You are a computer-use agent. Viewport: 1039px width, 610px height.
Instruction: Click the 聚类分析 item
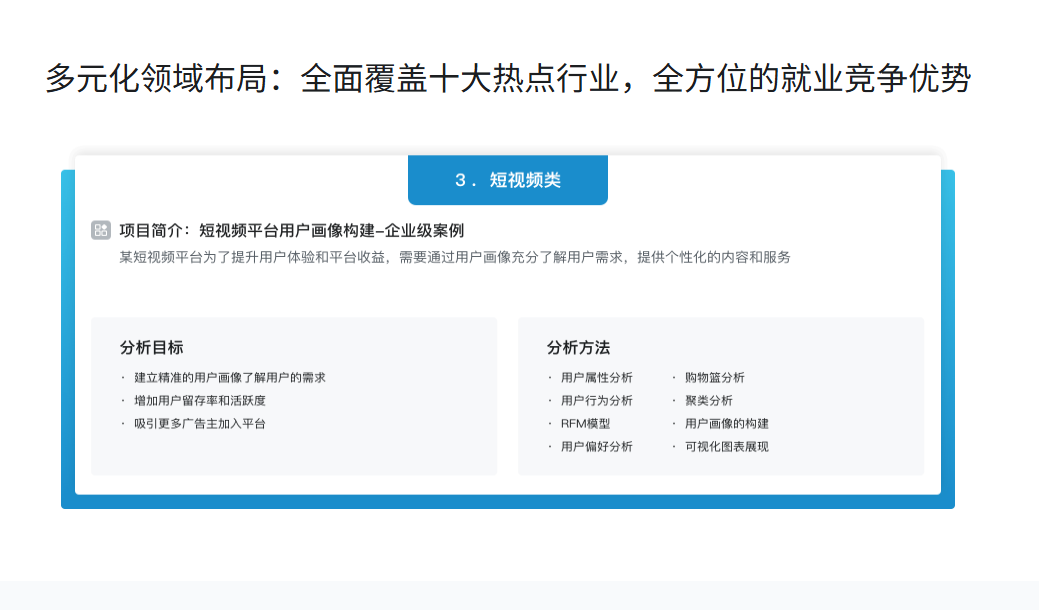point(708,401)
